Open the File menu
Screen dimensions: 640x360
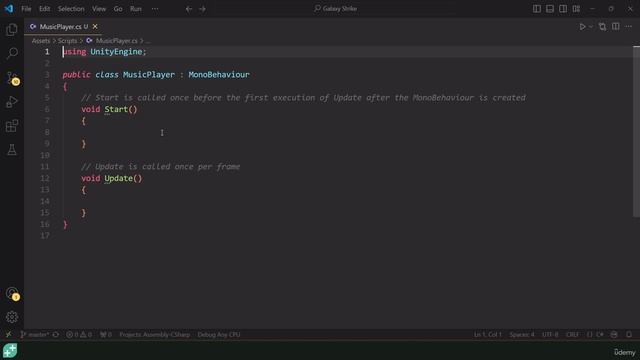coord(26,9)
